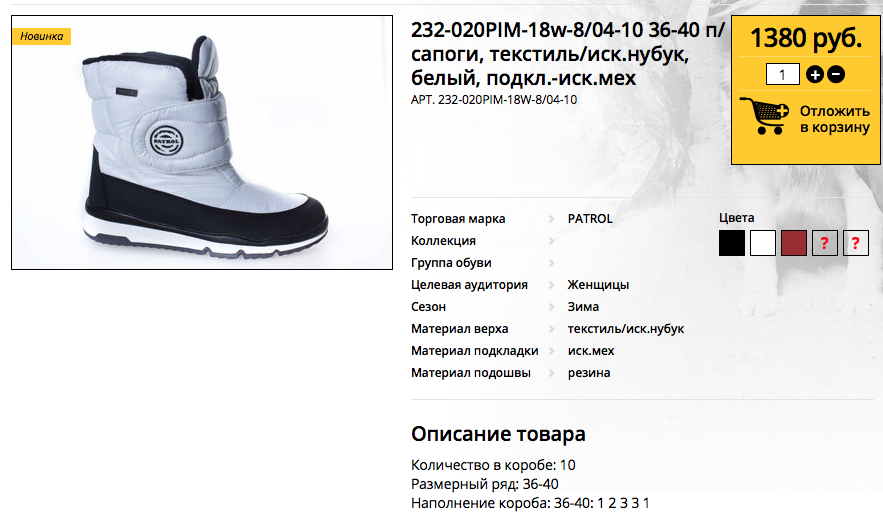The image size is (883, 532).
Task: Click the first red question mark swatch
Action: click(x=824, y=243)
